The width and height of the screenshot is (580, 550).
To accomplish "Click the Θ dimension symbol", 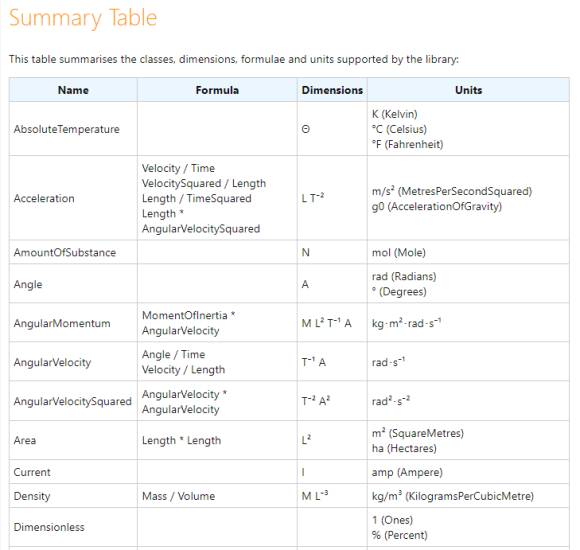I will point(306,129).
